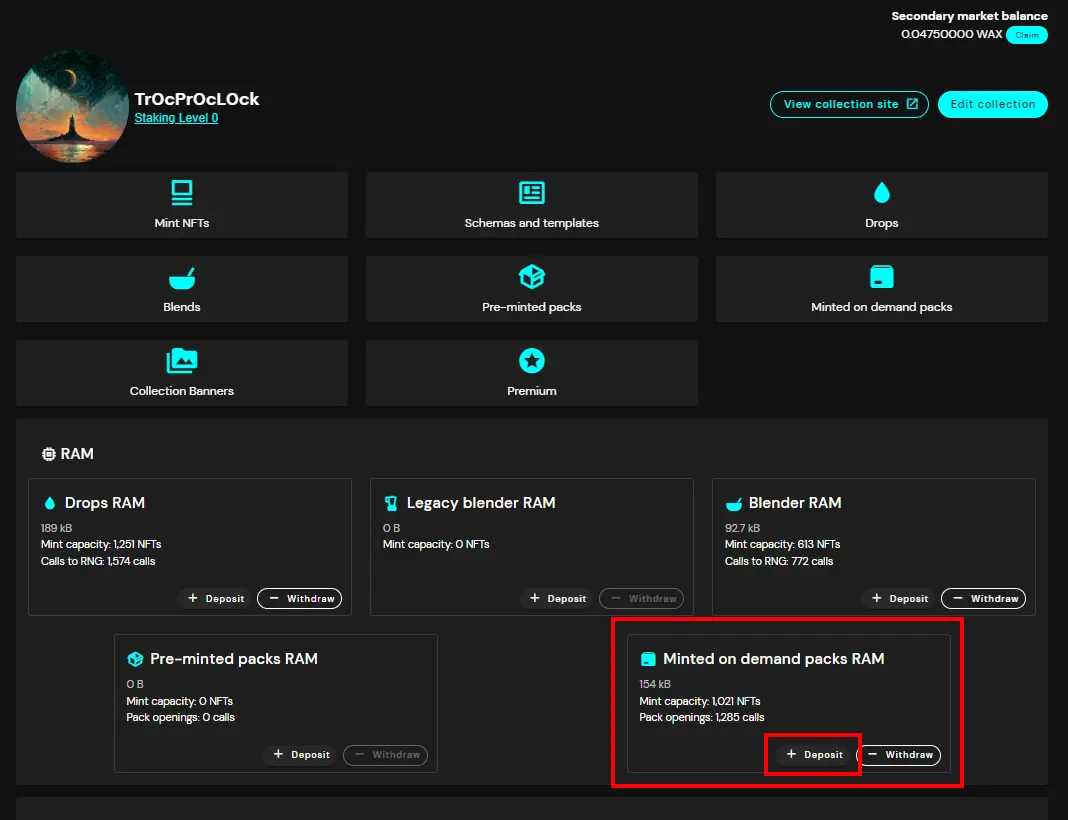
Task: Click "Mint capacity: 1,251 NFTs" text
Action: [x=101, y=544]
